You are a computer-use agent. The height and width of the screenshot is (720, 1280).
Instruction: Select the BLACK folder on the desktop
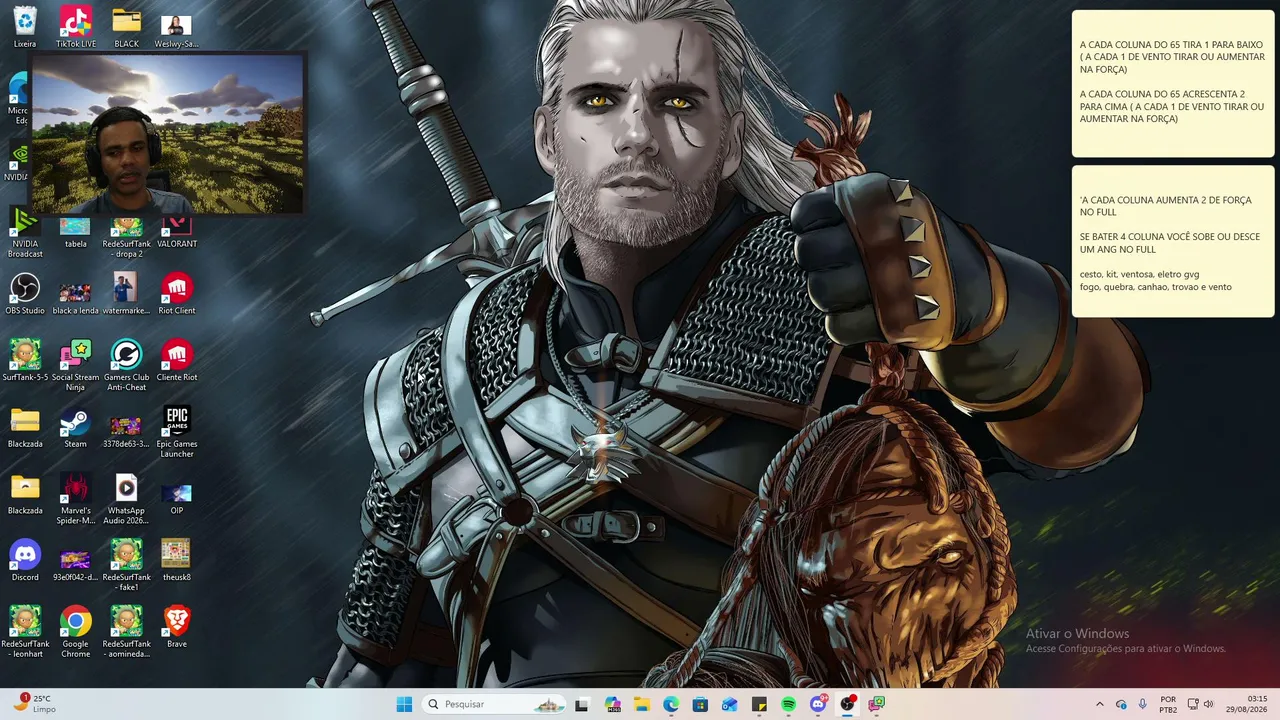126,27
